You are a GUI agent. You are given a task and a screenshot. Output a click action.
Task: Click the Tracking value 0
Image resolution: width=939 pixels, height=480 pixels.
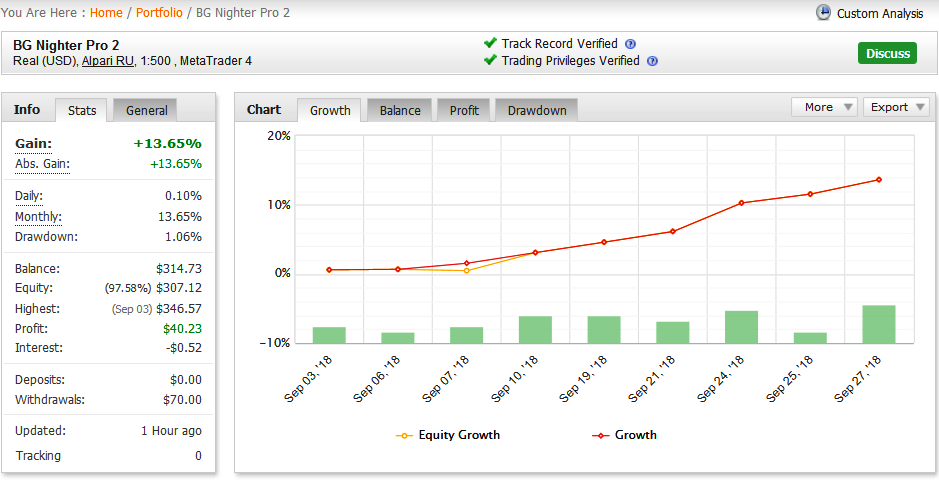(x=198, y=456)
